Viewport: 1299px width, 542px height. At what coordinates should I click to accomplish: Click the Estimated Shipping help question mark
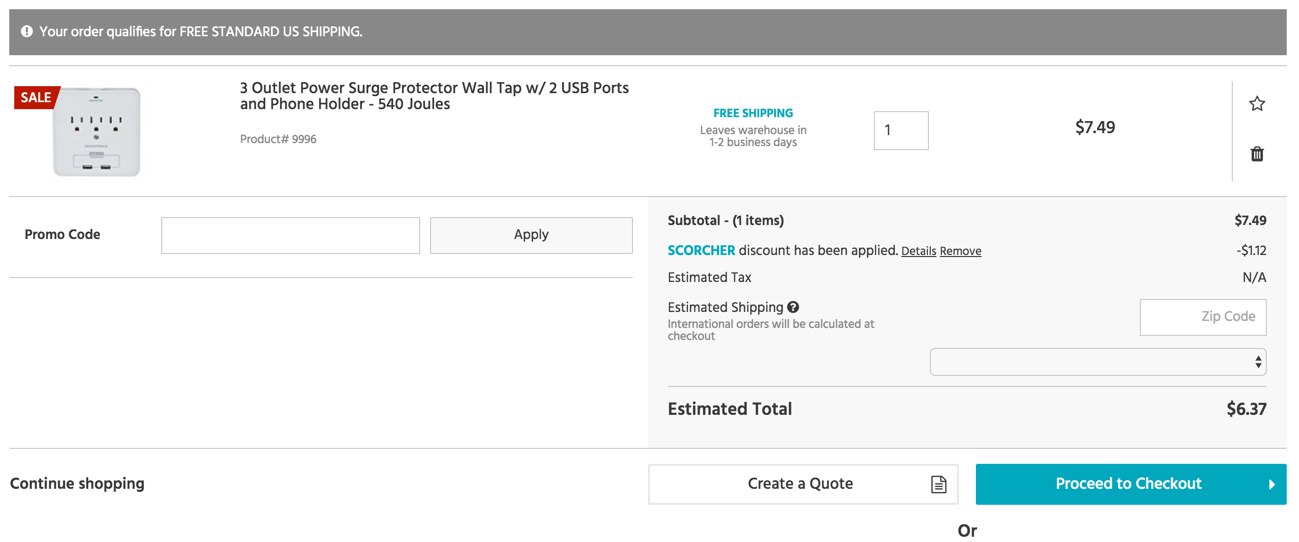(x=793, y=308)
